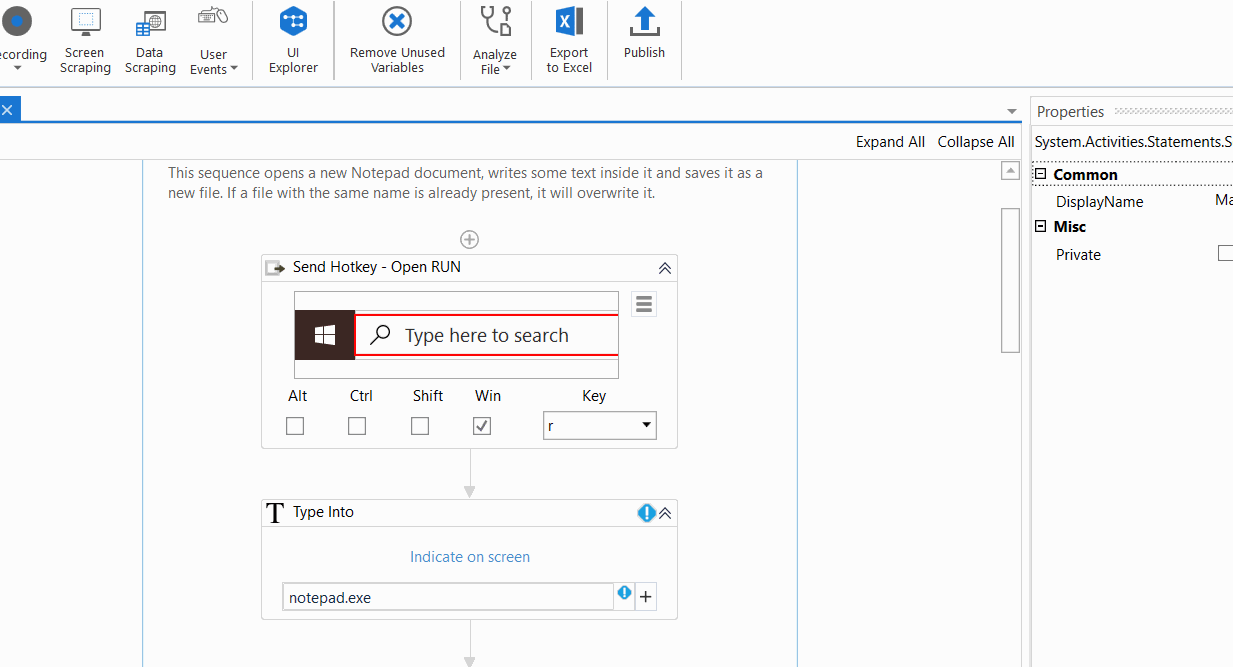
Task: Collapse the Common properties section
Action: pyautogui.click(x=1040, y=175)
